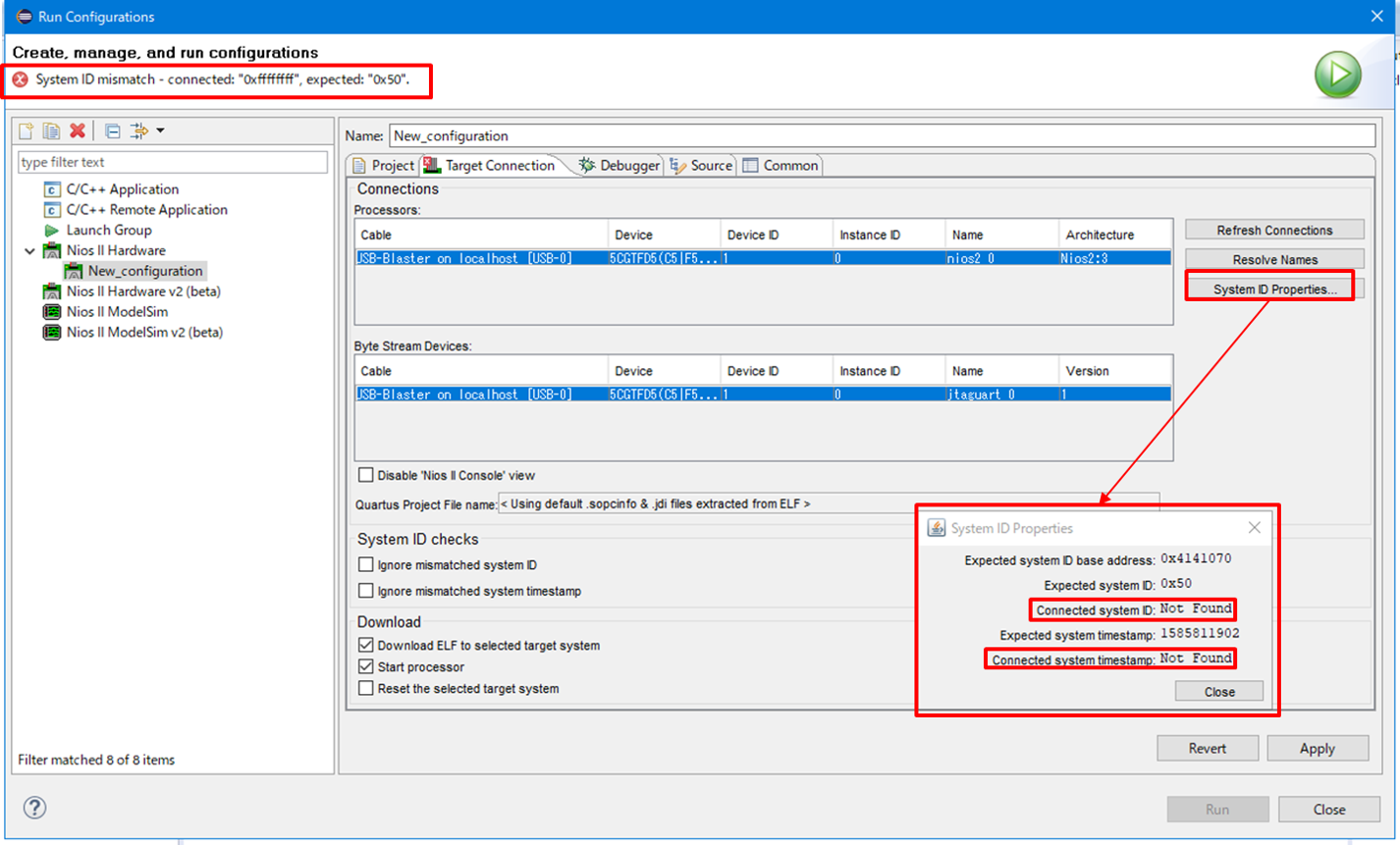Click the System ID Properties dialog icon
The width and height of the screenshot is (1400, 845).
pos(937,528)
